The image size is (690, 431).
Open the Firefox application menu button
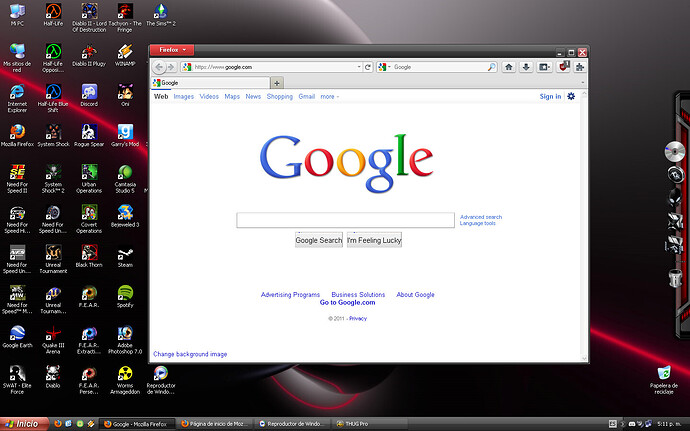pyautogui.click(x=171, y=49)
